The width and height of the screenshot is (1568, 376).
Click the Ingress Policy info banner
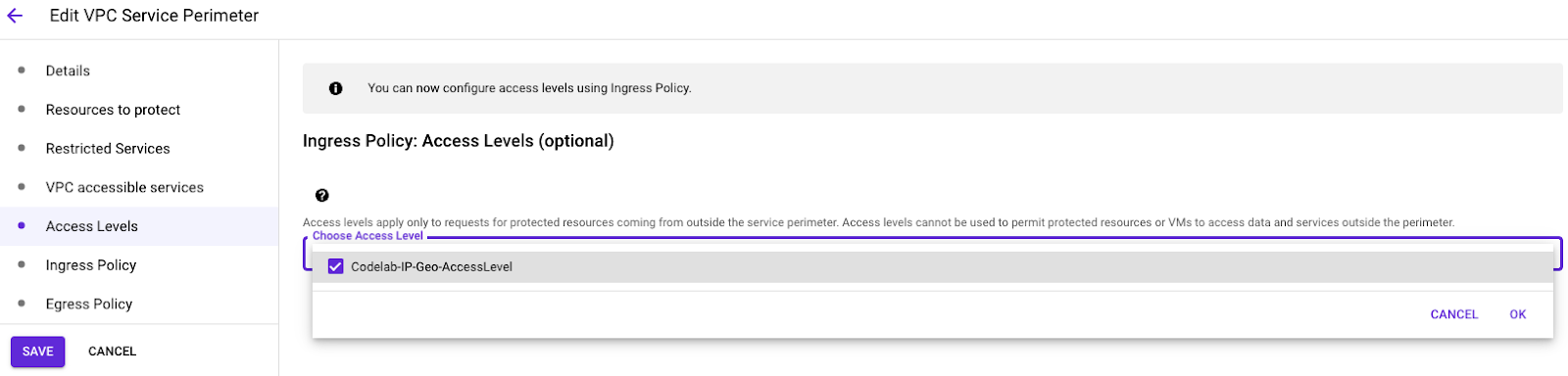pyautogui.click(x=932, y=88)
